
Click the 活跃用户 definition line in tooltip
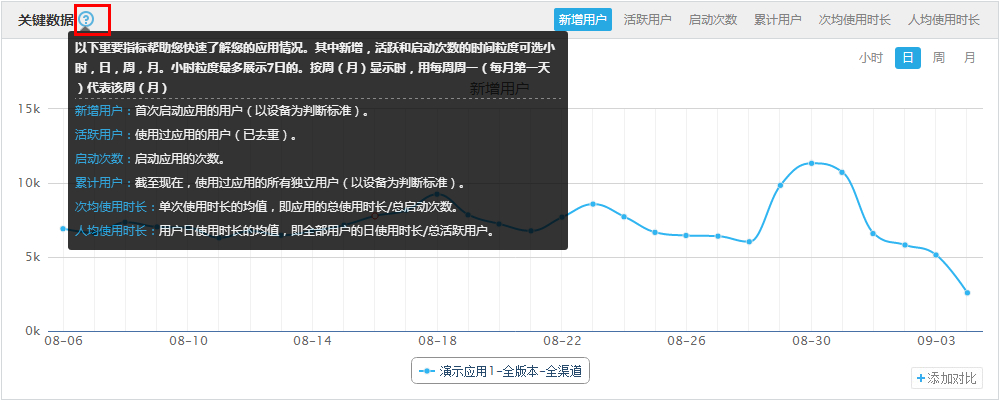coord(186,135)
